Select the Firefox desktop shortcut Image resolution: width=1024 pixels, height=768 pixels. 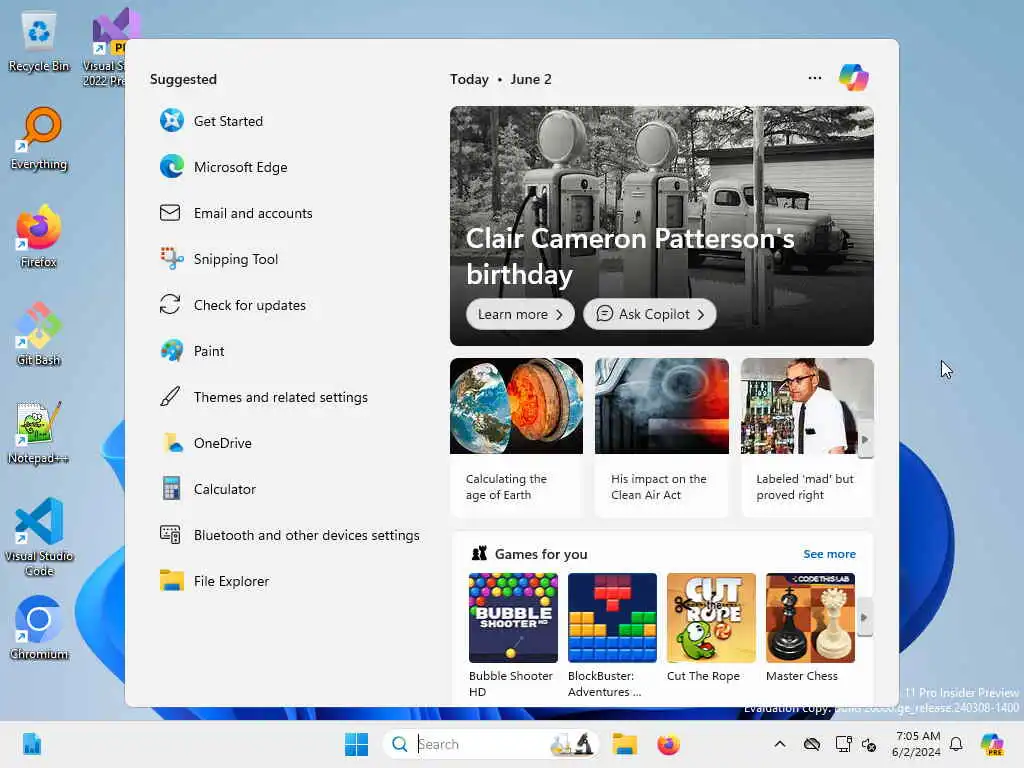pyautogui.click(x=39, y=237)
